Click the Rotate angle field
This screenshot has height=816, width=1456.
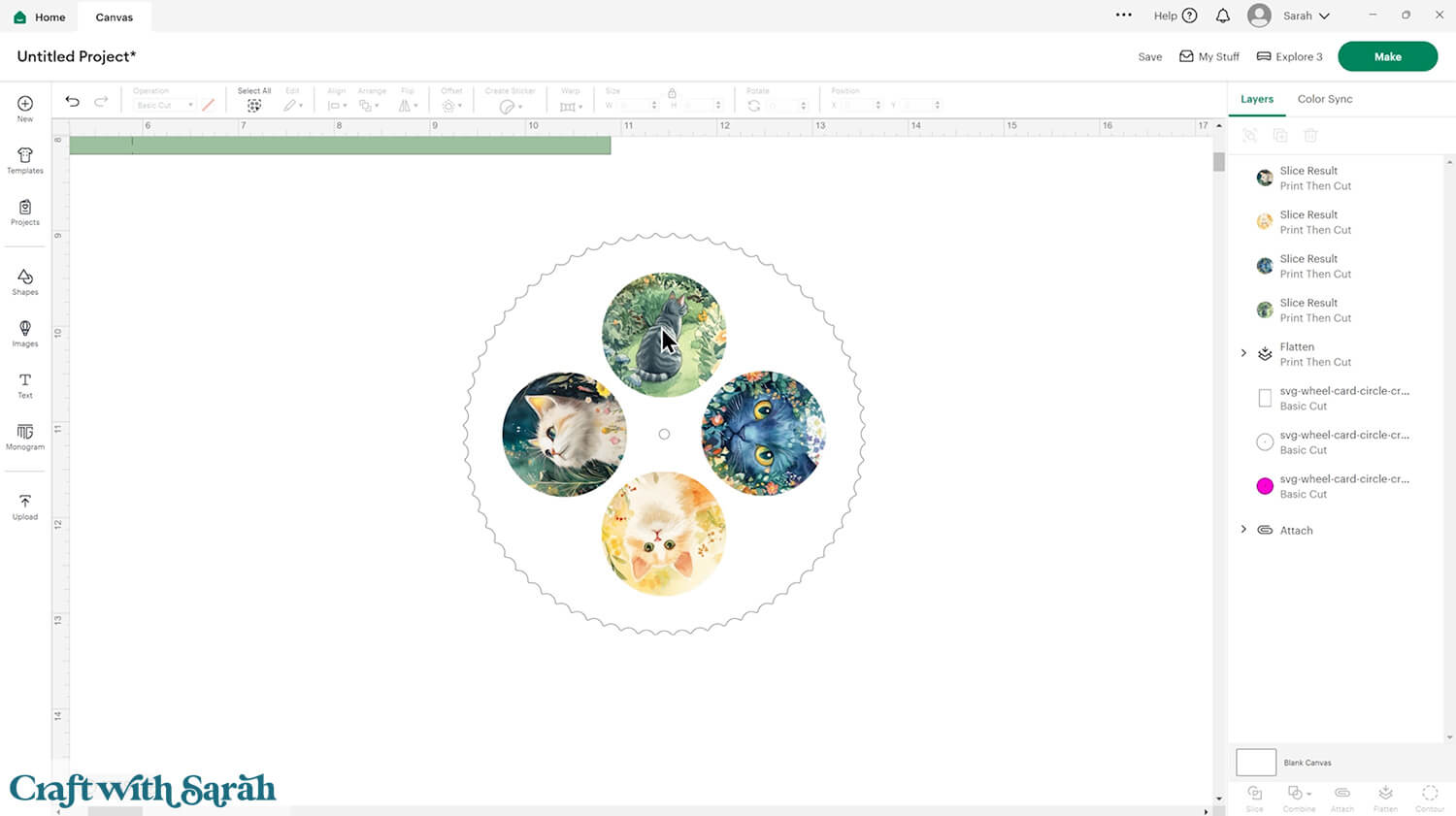(787, 105)
